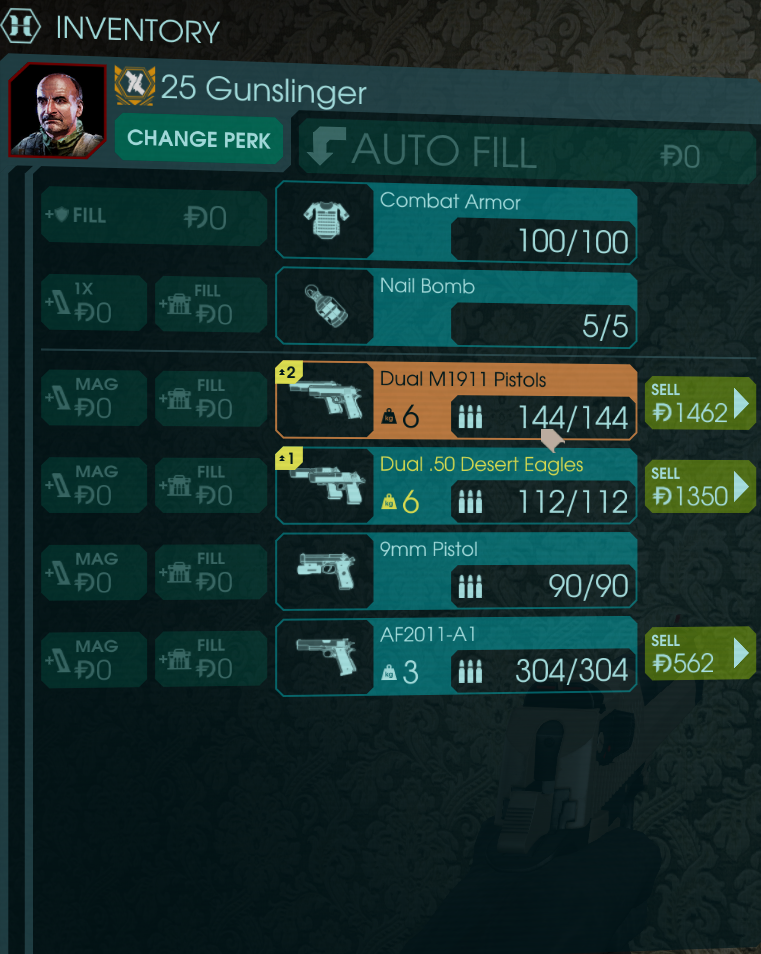The width and height of the screenshot is (761, 954).
Task: Buy a magazine for the 9mm Pistol
Action: [94, 572]
